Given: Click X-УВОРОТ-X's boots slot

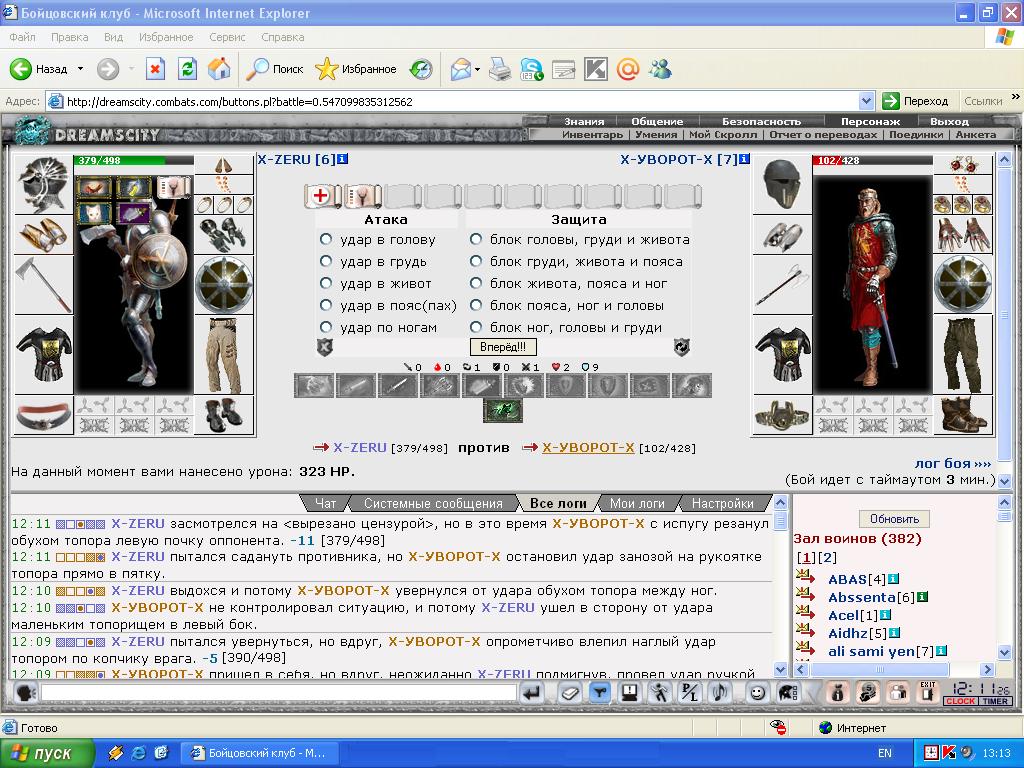Looking at the screenshot, I should [x=963, y=415].
